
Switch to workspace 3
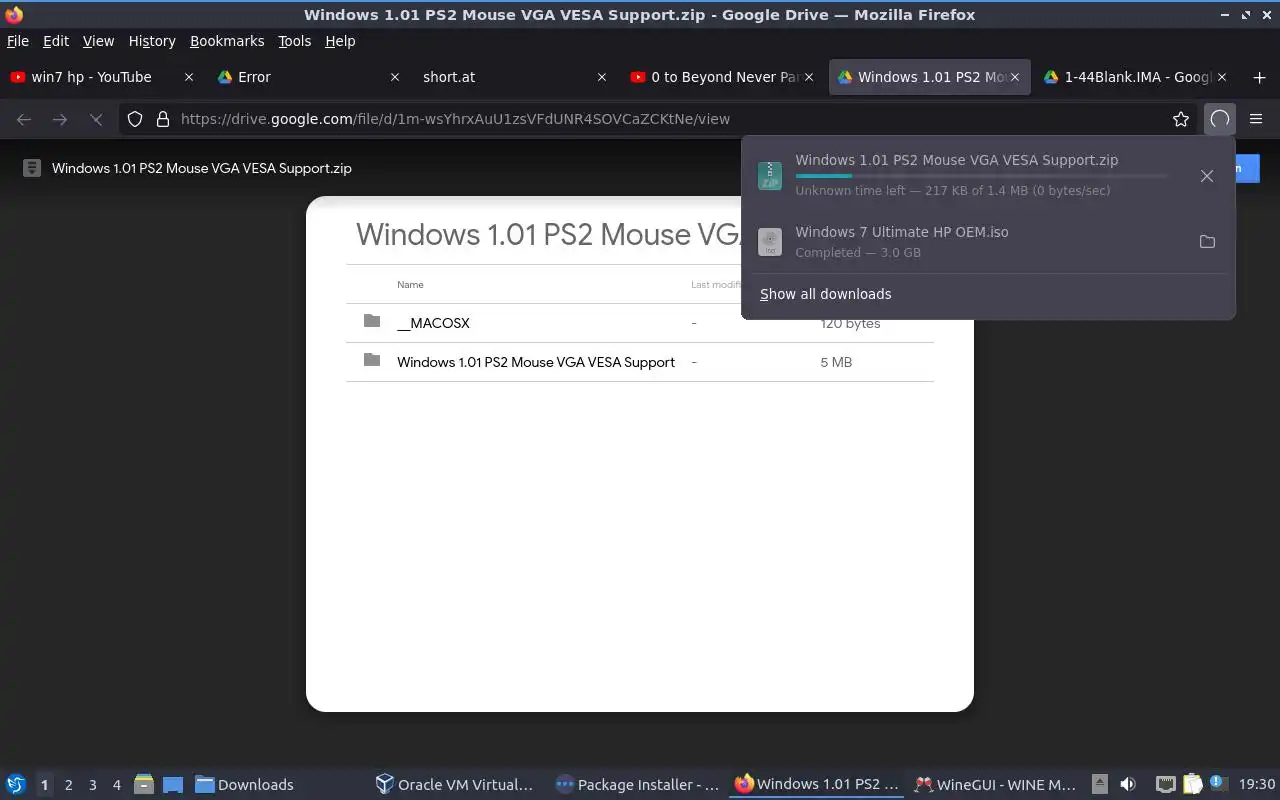(92, 785)
